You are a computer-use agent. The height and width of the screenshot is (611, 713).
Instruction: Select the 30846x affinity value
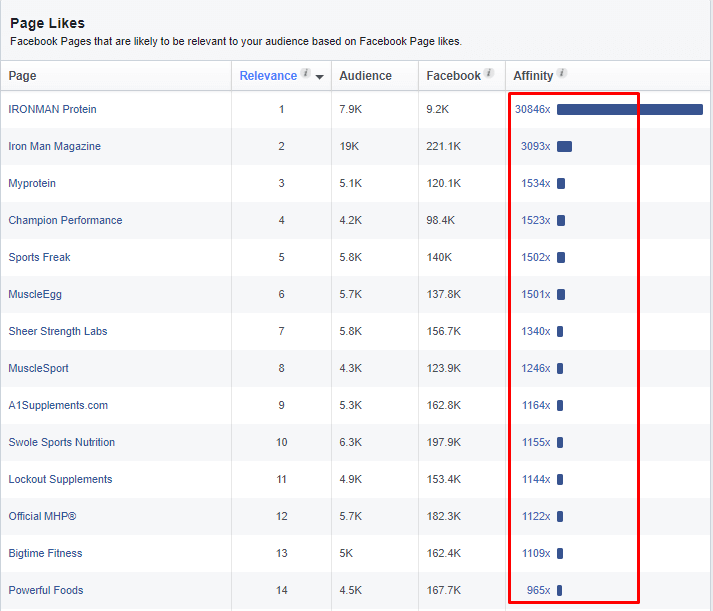(532, 109)
